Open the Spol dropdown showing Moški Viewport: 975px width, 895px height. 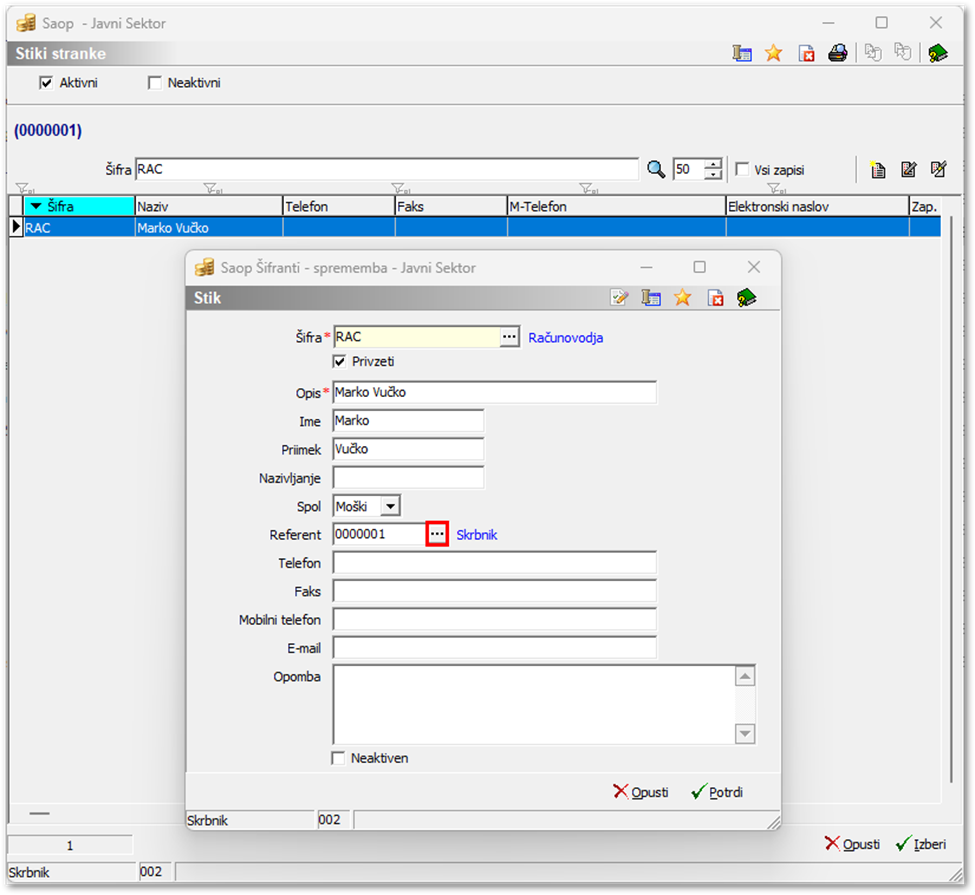click(390, 506)
